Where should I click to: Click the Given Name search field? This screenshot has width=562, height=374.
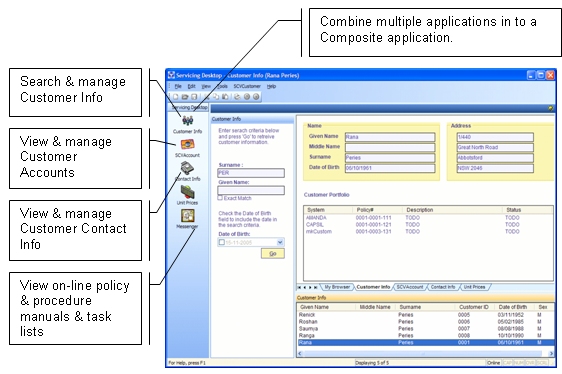pyautogui.click(x=251, y=190)
